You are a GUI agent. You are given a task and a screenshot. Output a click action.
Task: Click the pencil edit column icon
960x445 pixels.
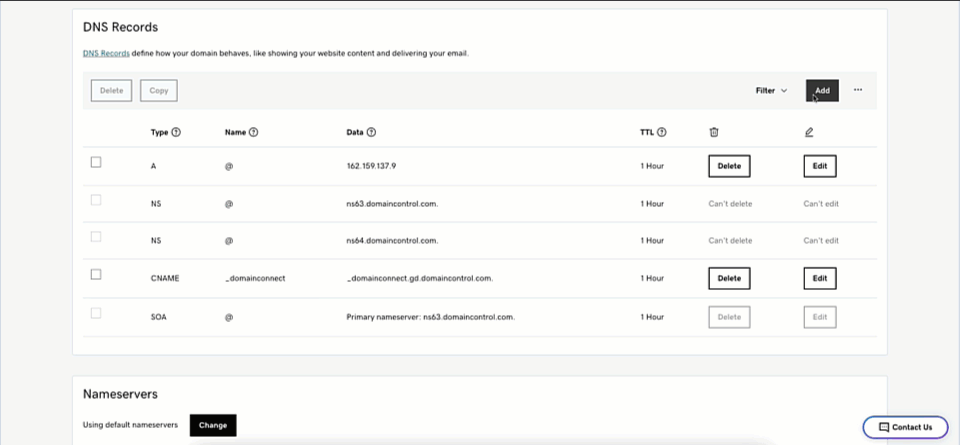809,132
